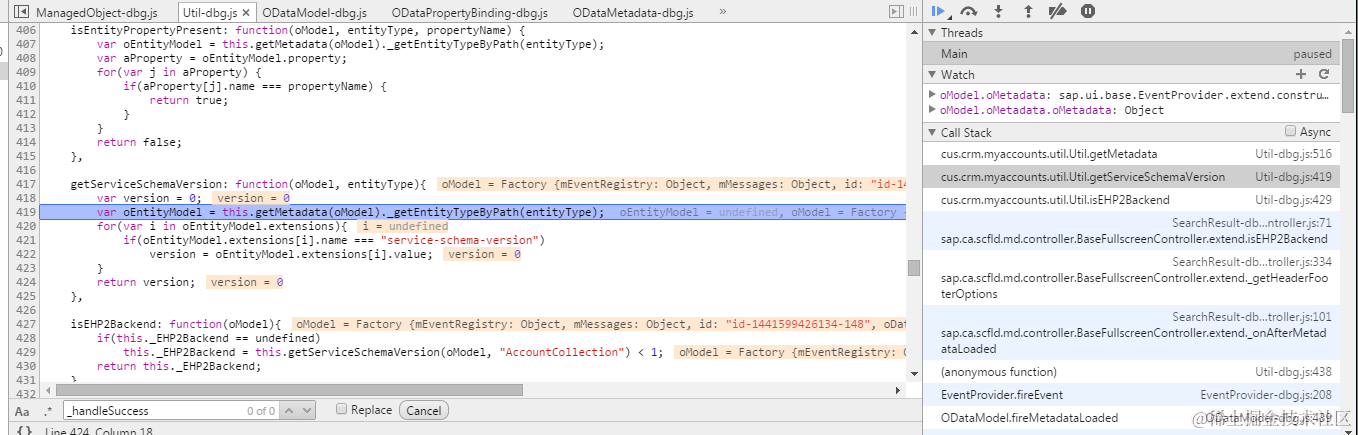Toggle pause on exceptions
This screenshot has width=1358, height=435.
(x=1087, y=11)
